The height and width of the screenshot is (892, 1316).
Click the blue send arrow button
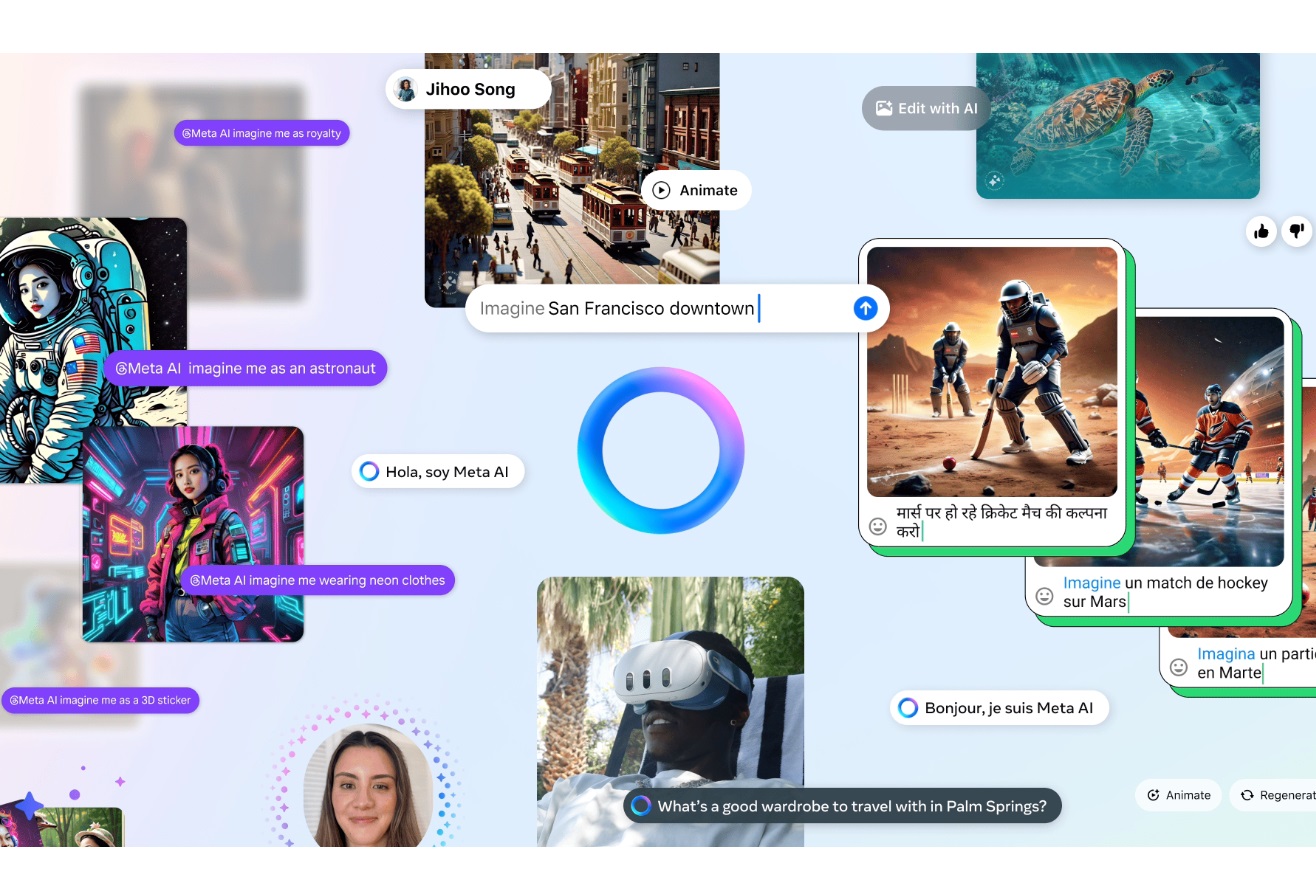(865, 308)
